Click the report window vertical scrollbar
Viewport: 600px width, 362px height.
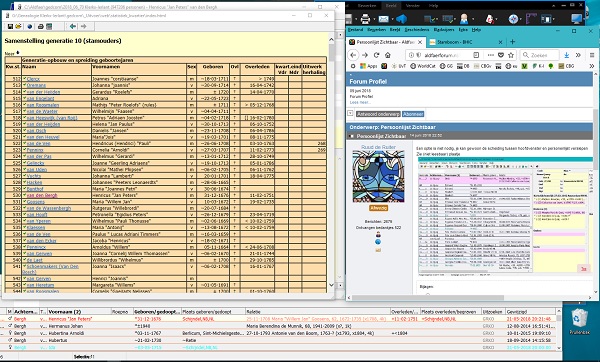pyautogui.click(x=331, y=163)
